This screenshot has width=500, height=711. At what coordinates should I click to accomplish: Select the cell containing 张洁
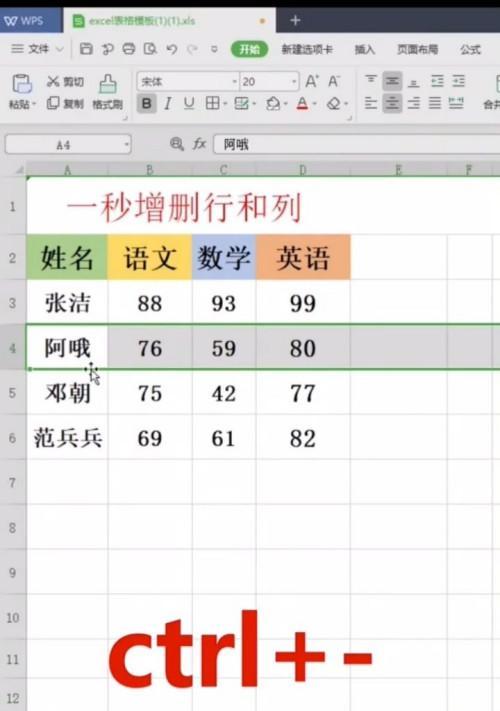[67, 302]
